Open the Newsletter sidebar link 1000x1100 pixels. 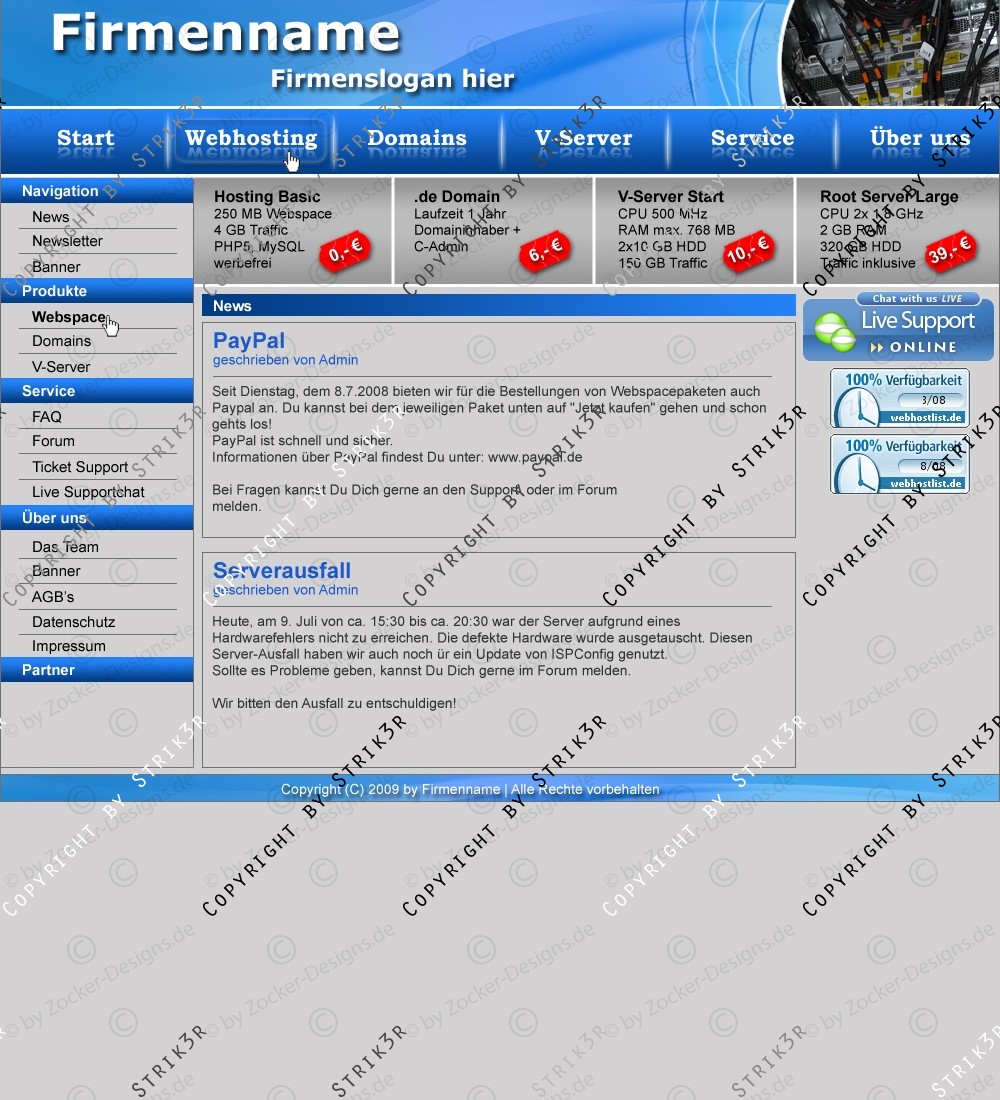pyautogui.click(x=67, y=241)
